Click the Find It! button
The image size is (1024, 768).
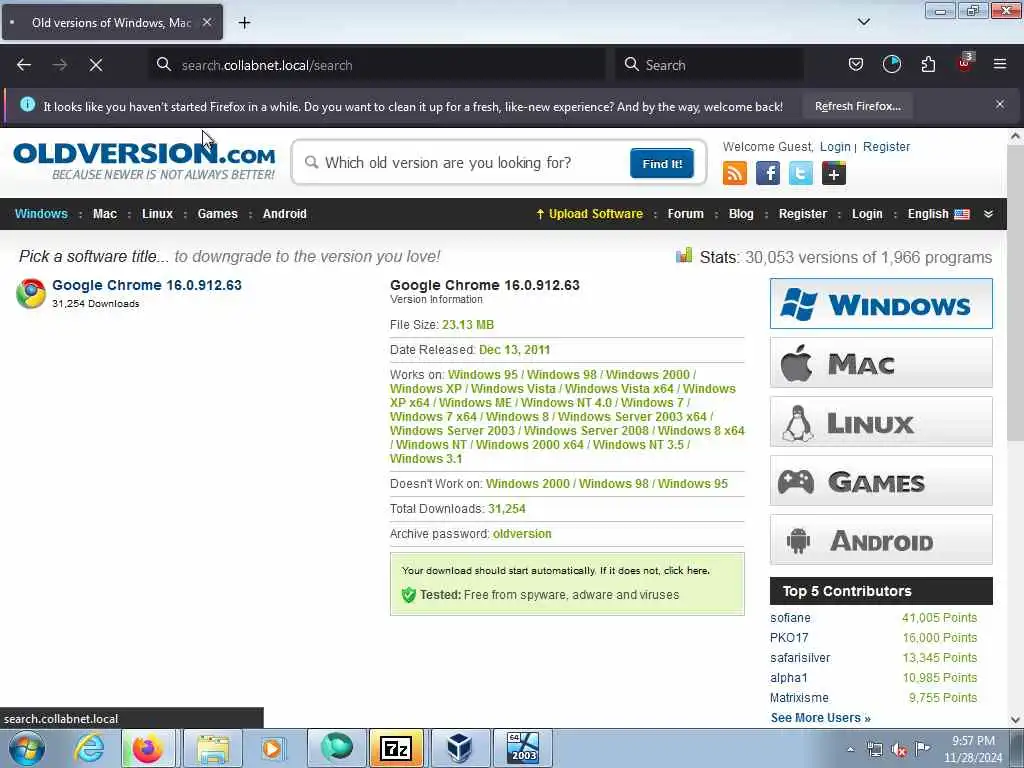pos(662,163)
